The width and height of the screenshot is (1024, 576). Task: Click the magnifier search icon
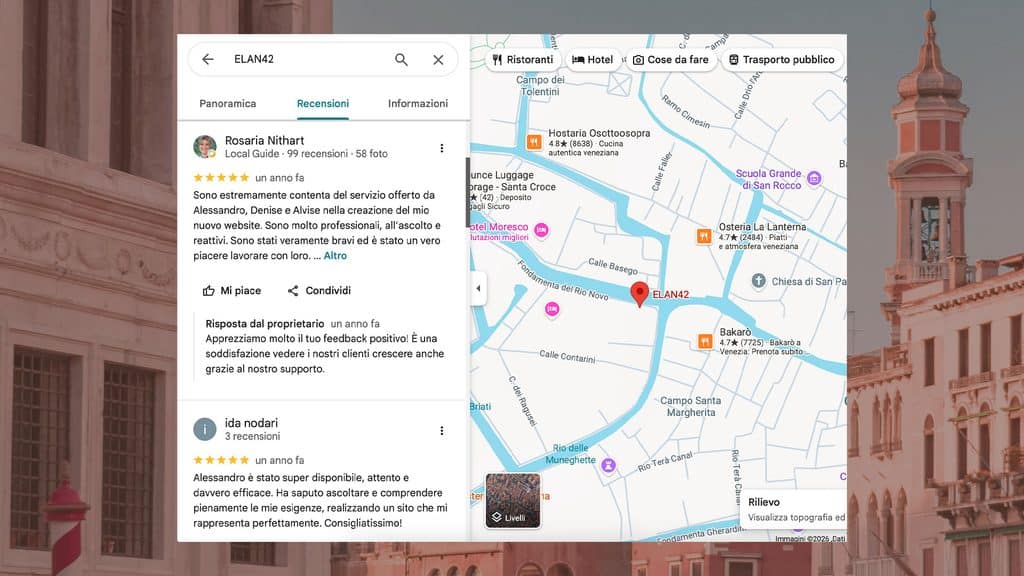coord(401,59)
